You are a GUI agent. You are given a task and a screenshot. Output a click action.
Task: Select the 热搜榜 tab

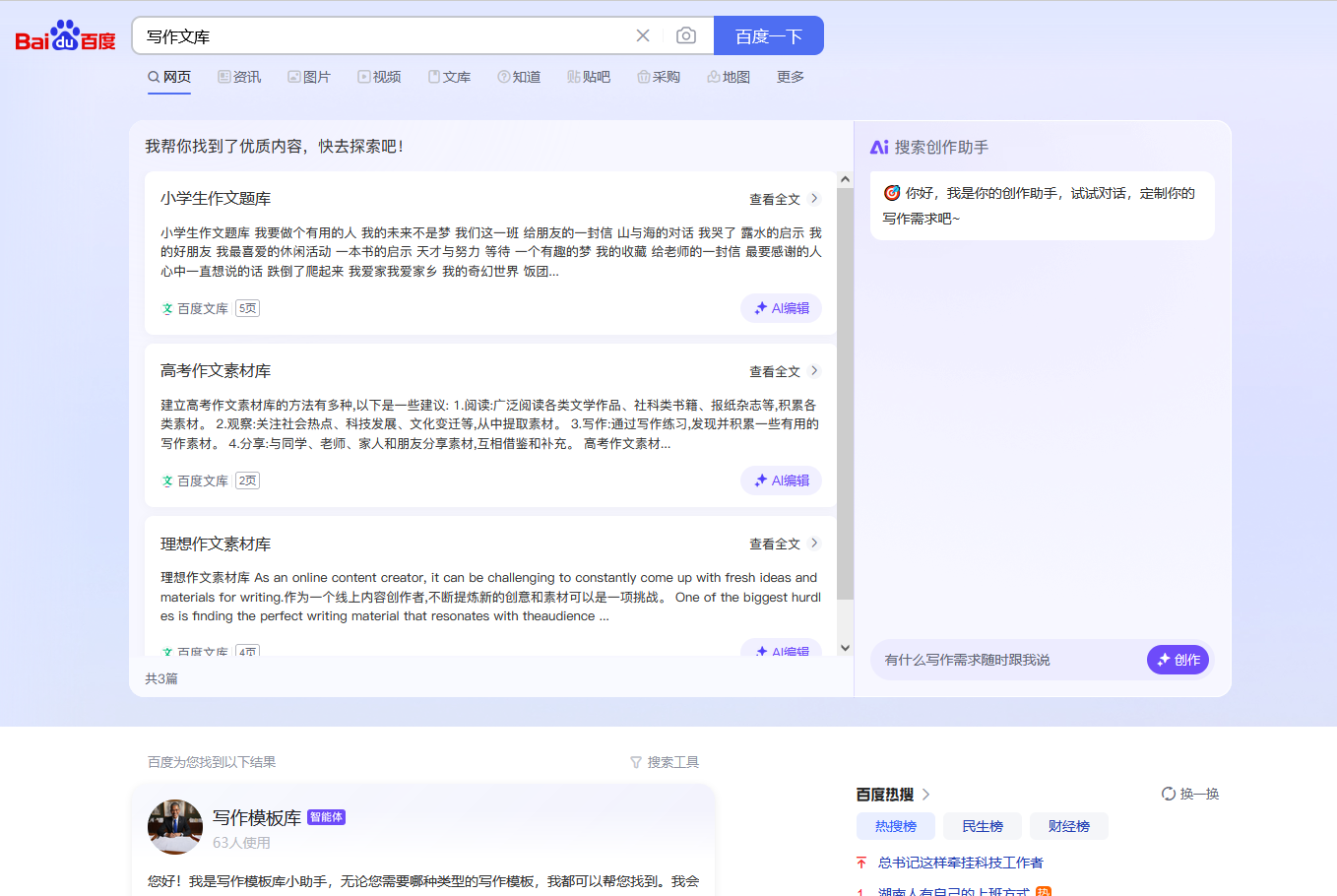click(x=896, y=826)
